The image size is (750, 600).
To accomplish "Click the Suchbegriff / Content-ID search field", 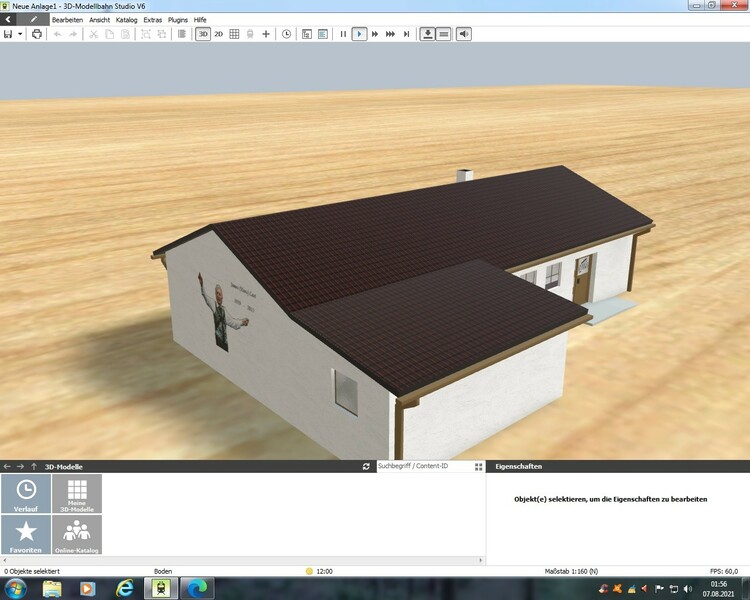I will pos(422,466).
